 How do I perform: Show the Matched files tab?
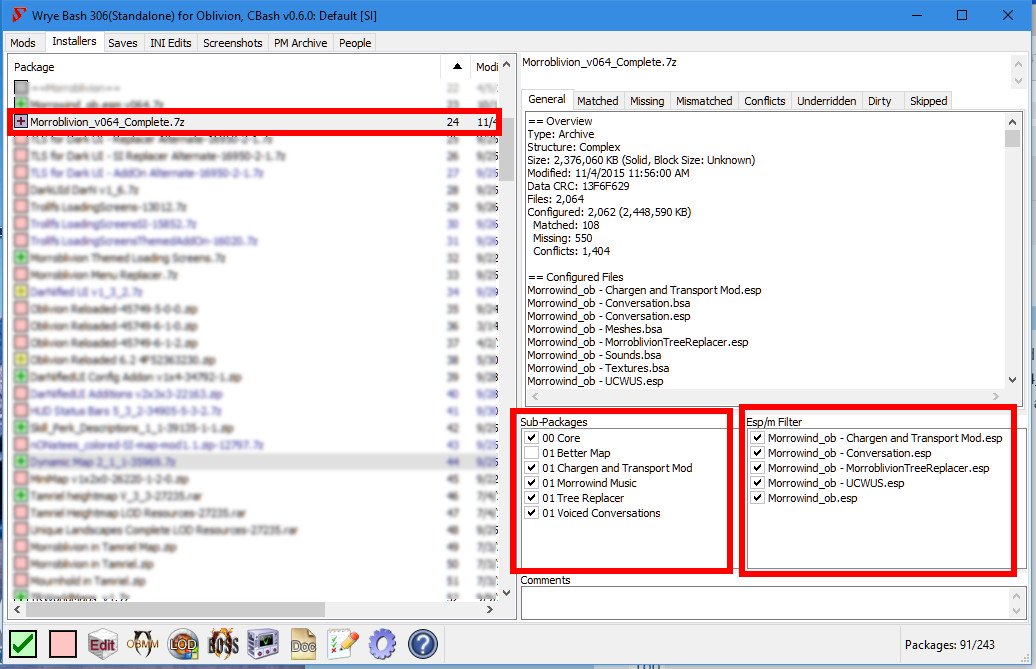(x=598, y=101)
